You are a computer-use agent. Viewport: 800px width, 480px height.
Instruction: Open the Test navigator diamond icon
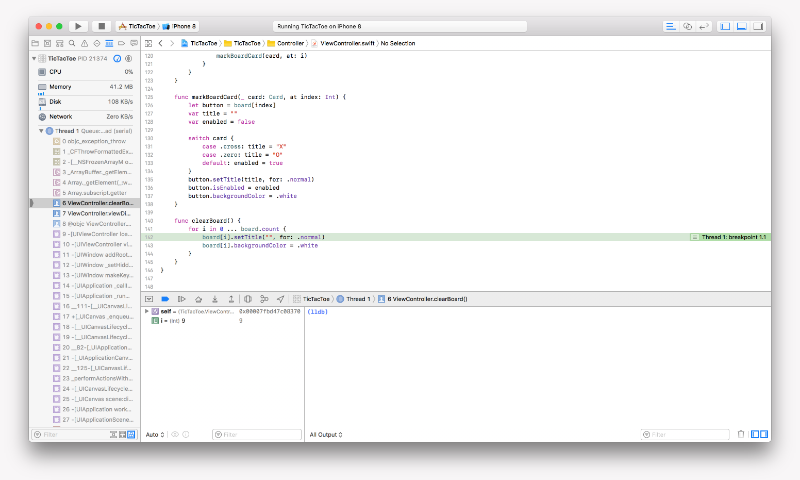pyautogui.click(x=96, y=43)
